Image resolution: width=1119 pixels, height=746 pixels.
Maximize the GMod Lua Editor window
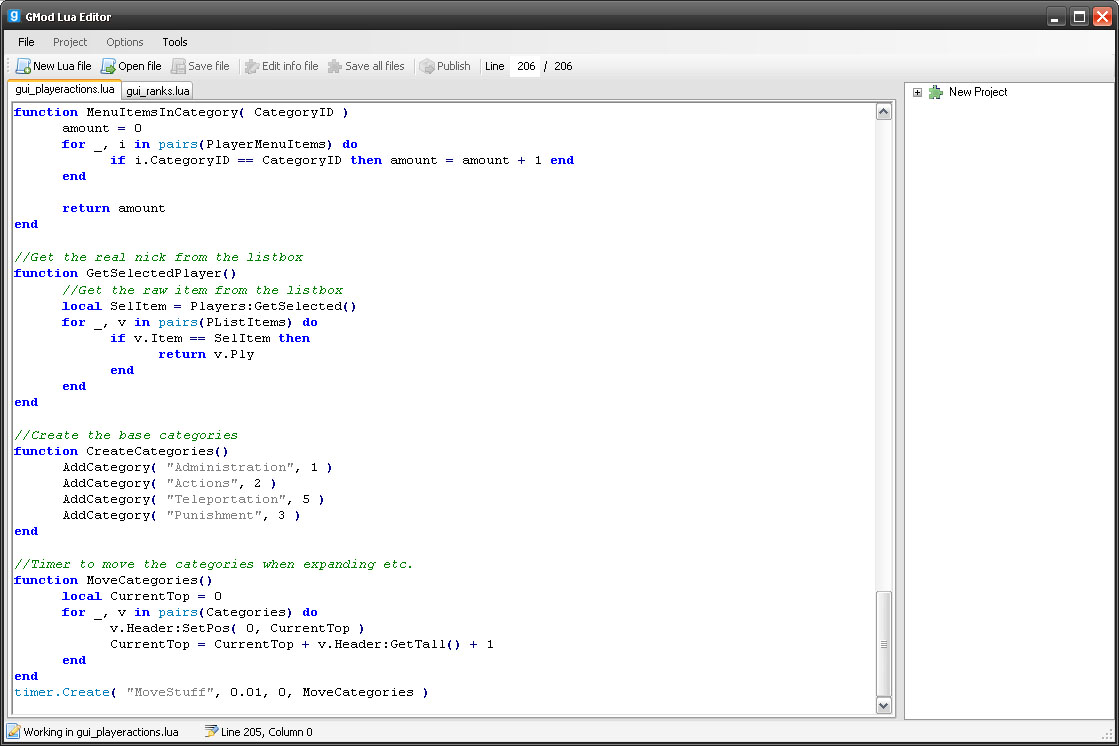pyautogui.click(x=1080, y=16)
